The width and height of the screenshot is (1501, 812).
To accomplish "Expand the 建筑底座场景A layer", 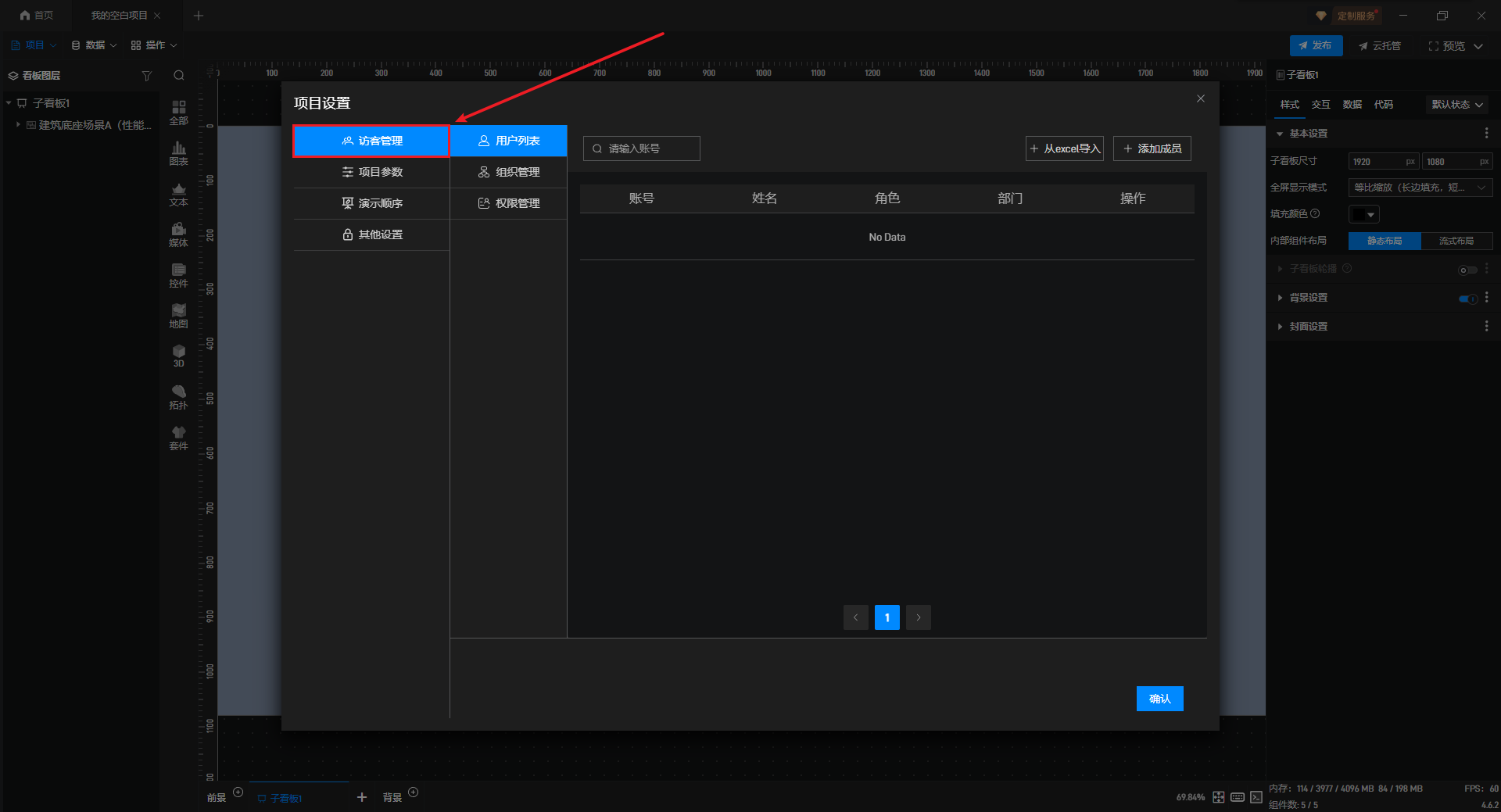I will [18, 125].
